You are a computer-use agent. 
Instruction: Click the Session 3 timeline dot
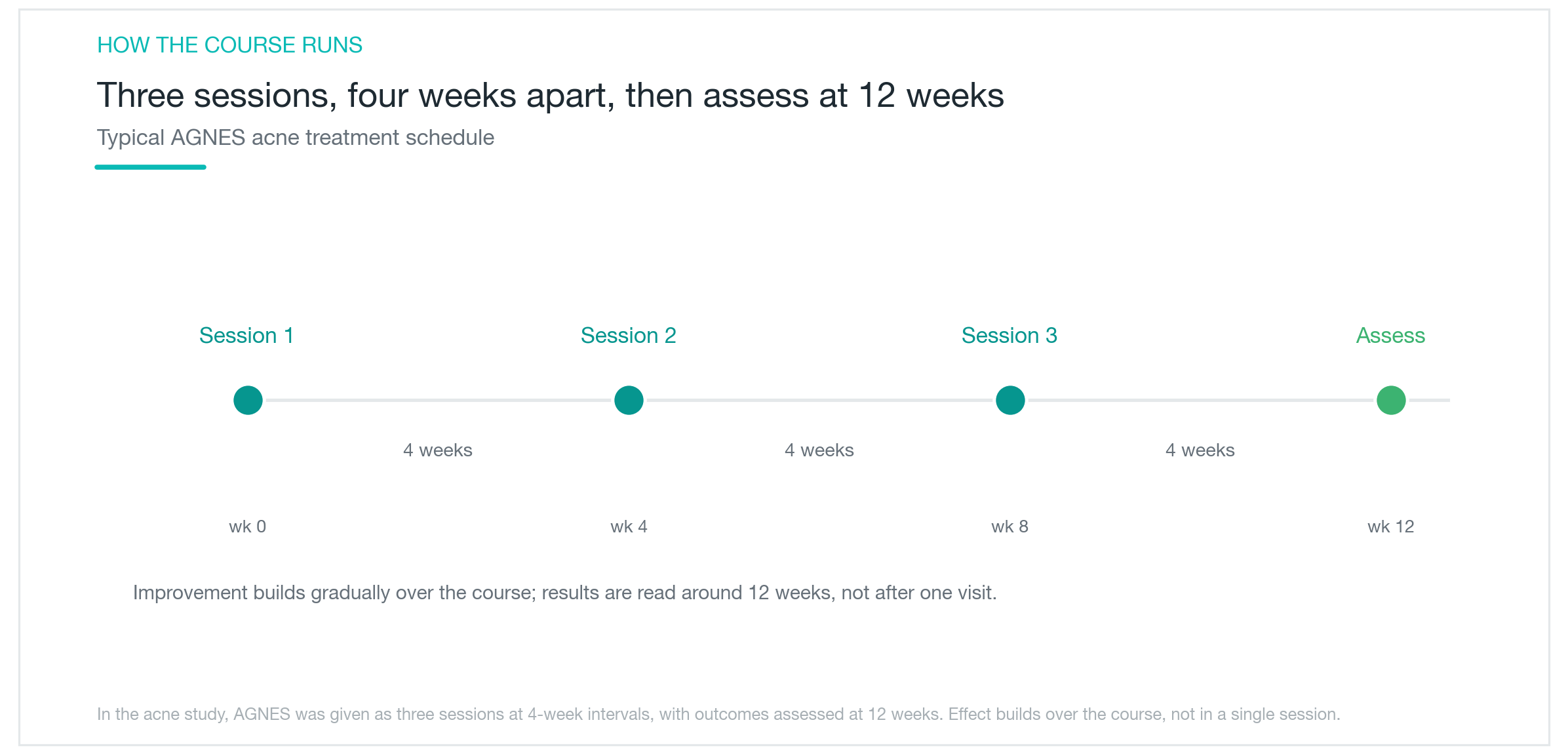coord(1010,400)
